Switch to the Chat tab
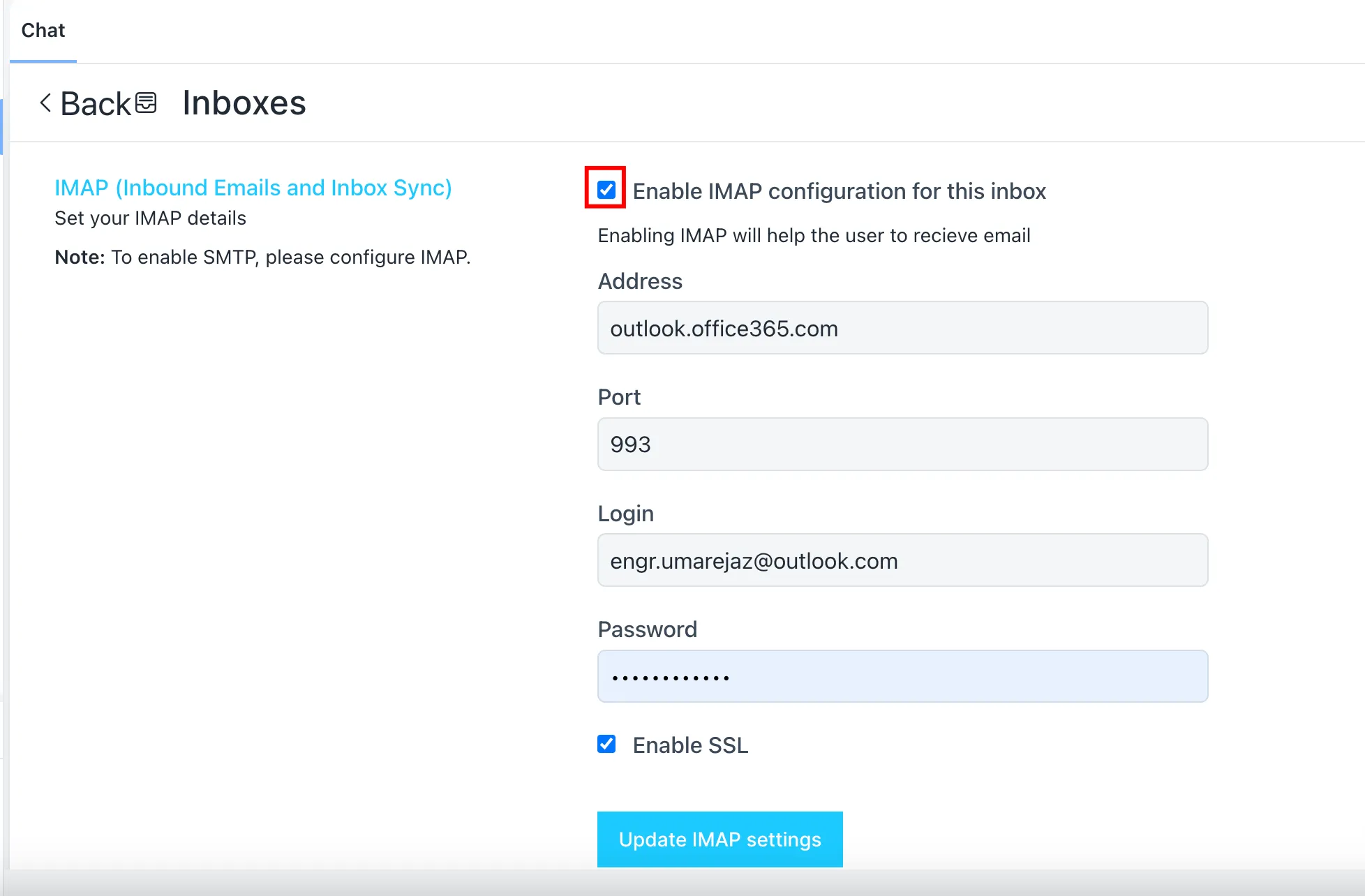This screenshot has width=1365, height=896. 43,31
